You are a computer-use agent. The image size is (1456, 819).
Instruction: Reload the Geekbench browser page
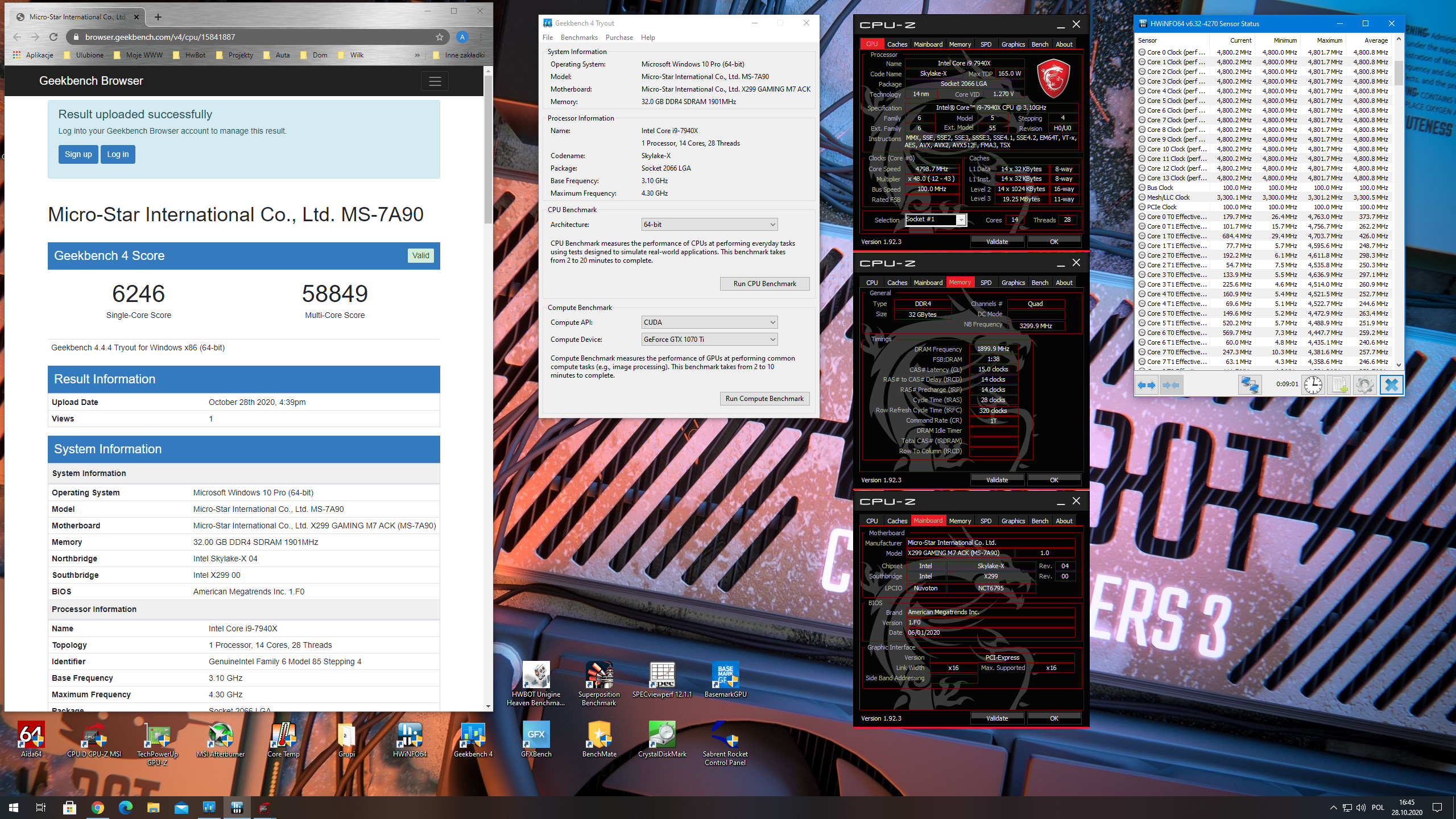[x=53, y=37]
